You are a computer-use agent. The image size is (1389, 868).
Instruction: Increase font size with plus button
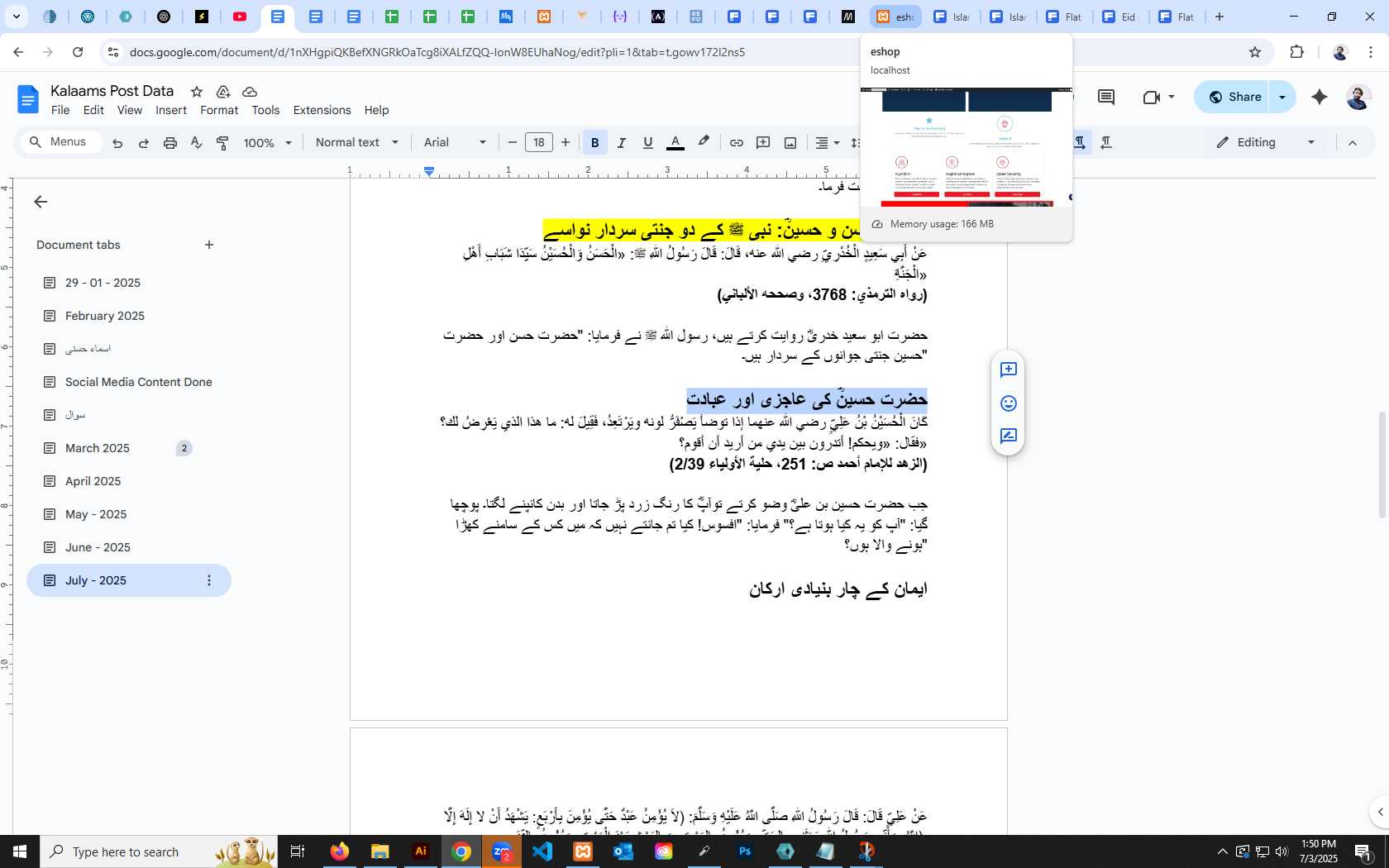coord(566,142)
